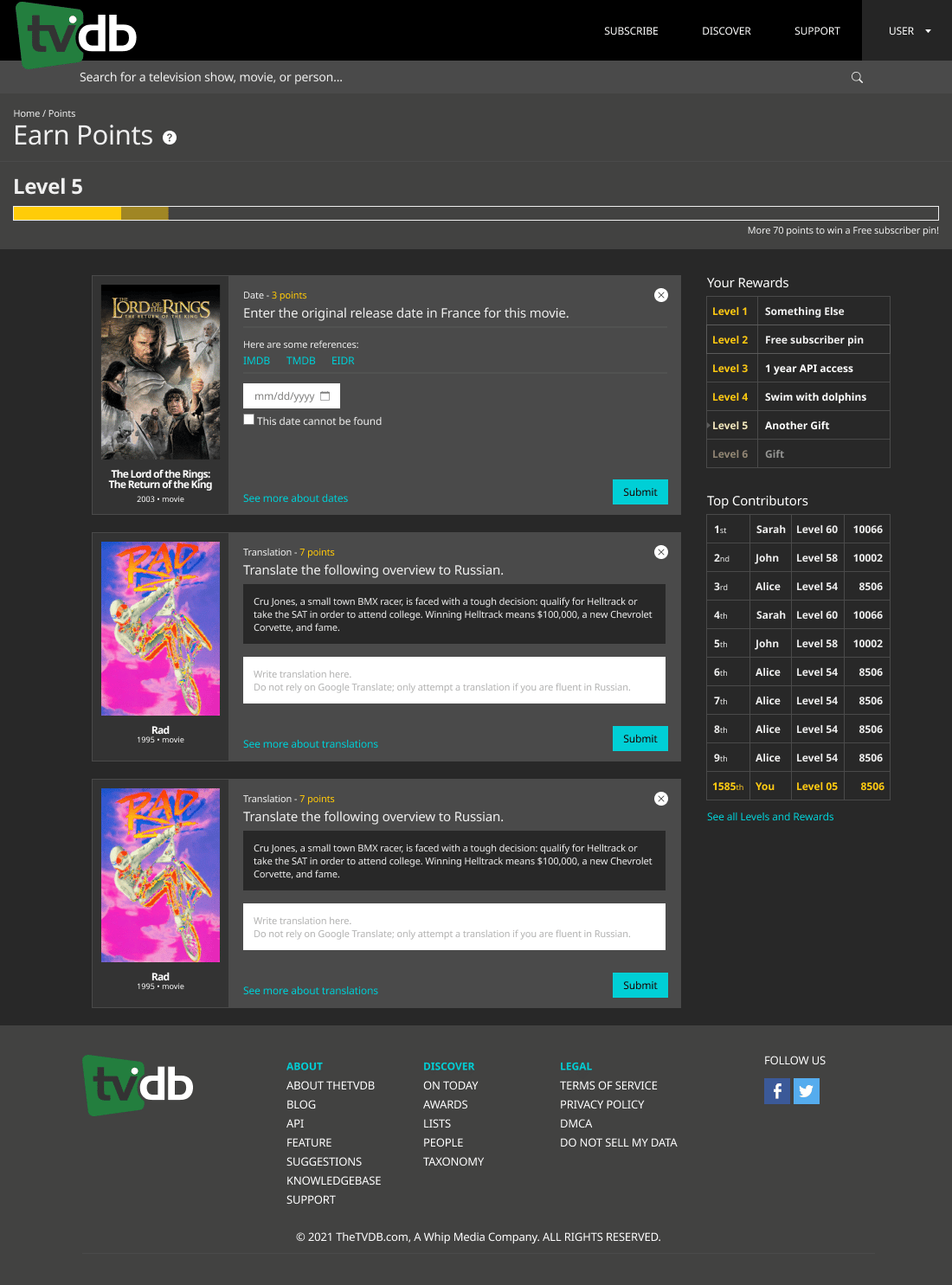Dismiss the Lord of the Rings date task
Screen dimensions: 952x1285
click(x=661, y=295)
